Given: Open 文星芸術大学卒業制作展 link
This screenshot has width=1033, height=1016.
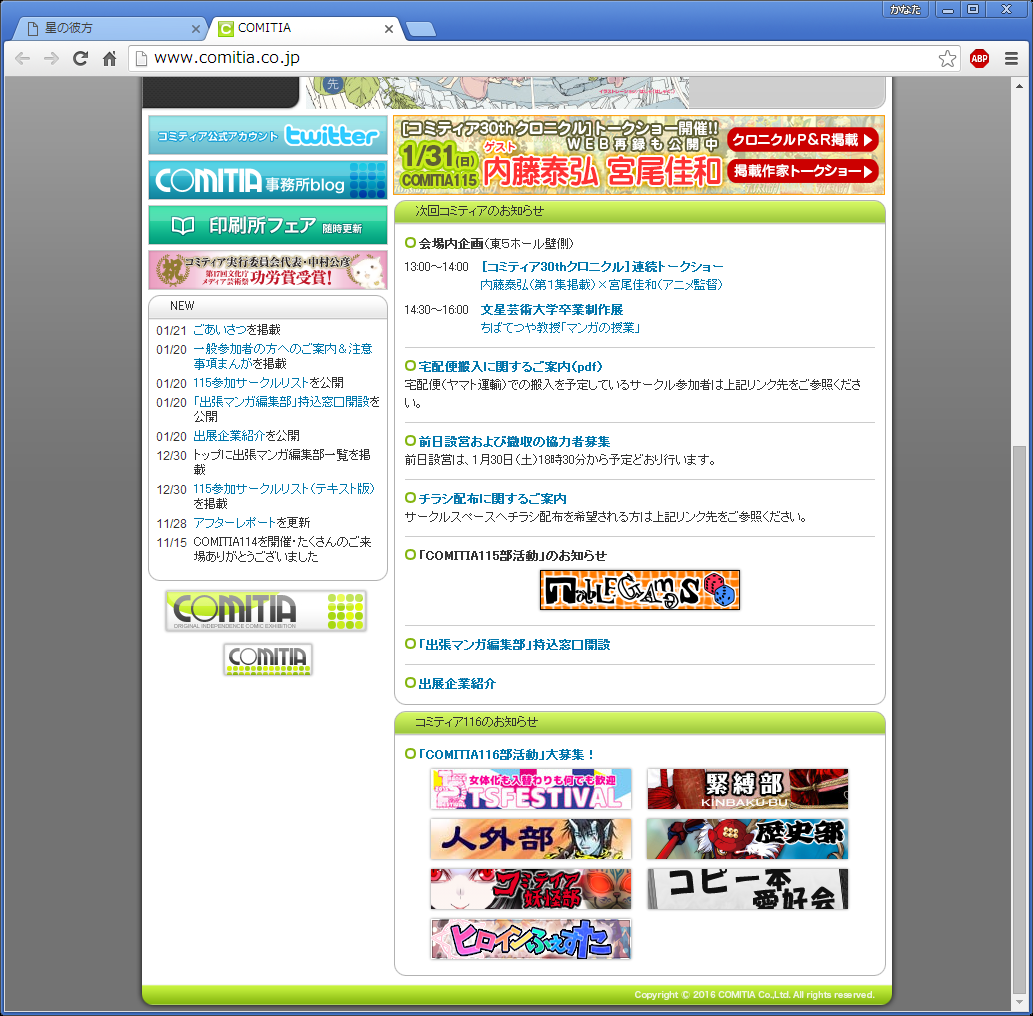Looking at the screenshot, I should pyautogui.click(x=552, y=310).
